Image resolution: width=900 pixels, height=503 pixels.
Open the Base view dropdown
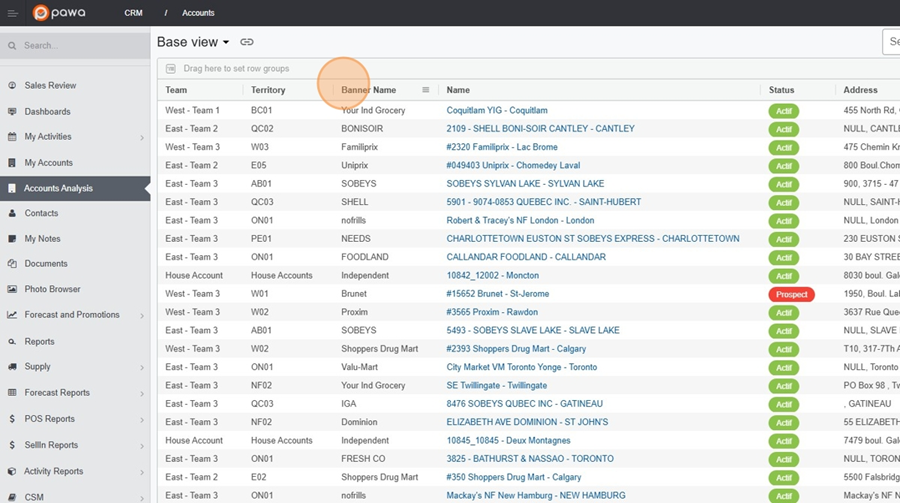click(193, 42)
